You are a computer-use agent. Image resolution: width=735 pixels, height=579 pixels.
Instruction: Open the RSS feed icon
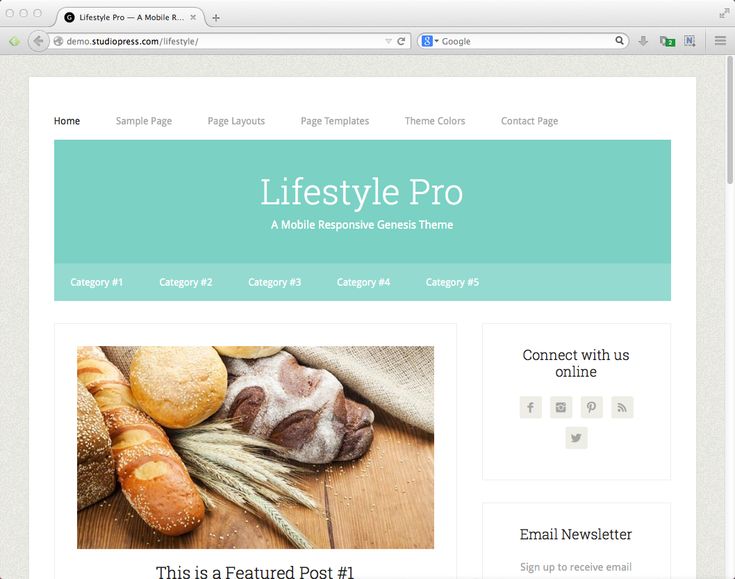pos(622,407)
